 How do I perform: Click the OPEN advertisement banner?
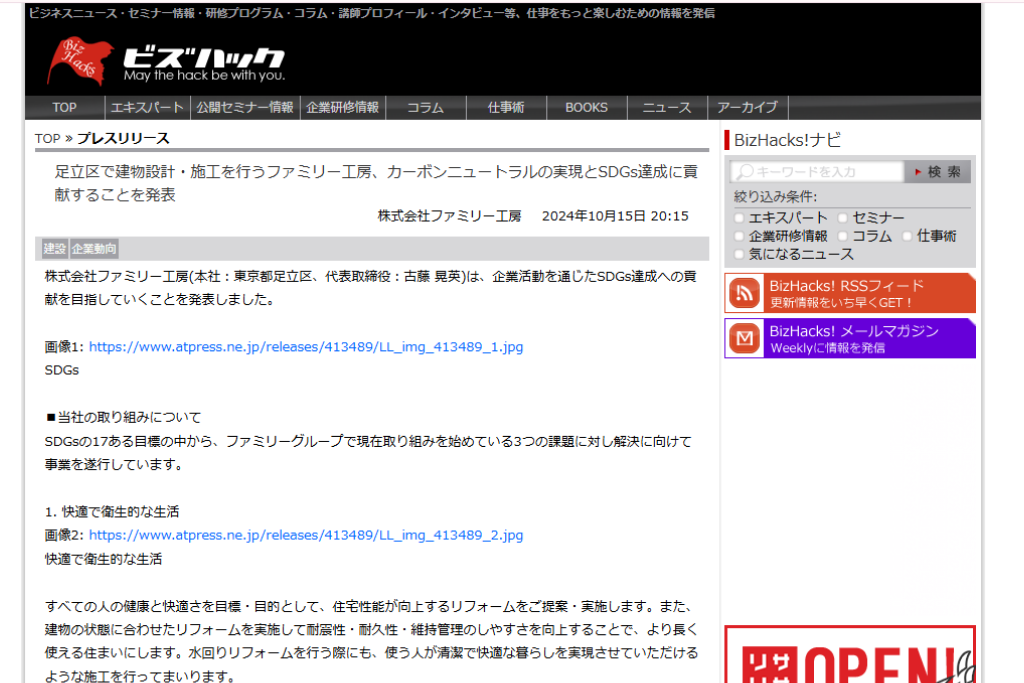coord(850,654)
